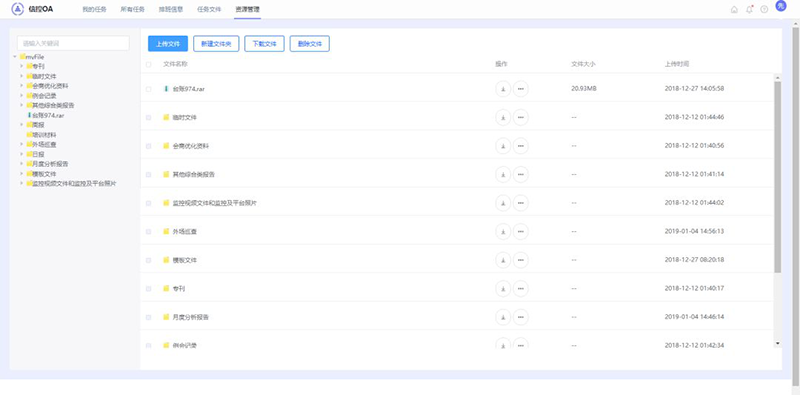Click the file list vertical scrollbar thumb
This screenshot has height=395, width=800.
778,177
